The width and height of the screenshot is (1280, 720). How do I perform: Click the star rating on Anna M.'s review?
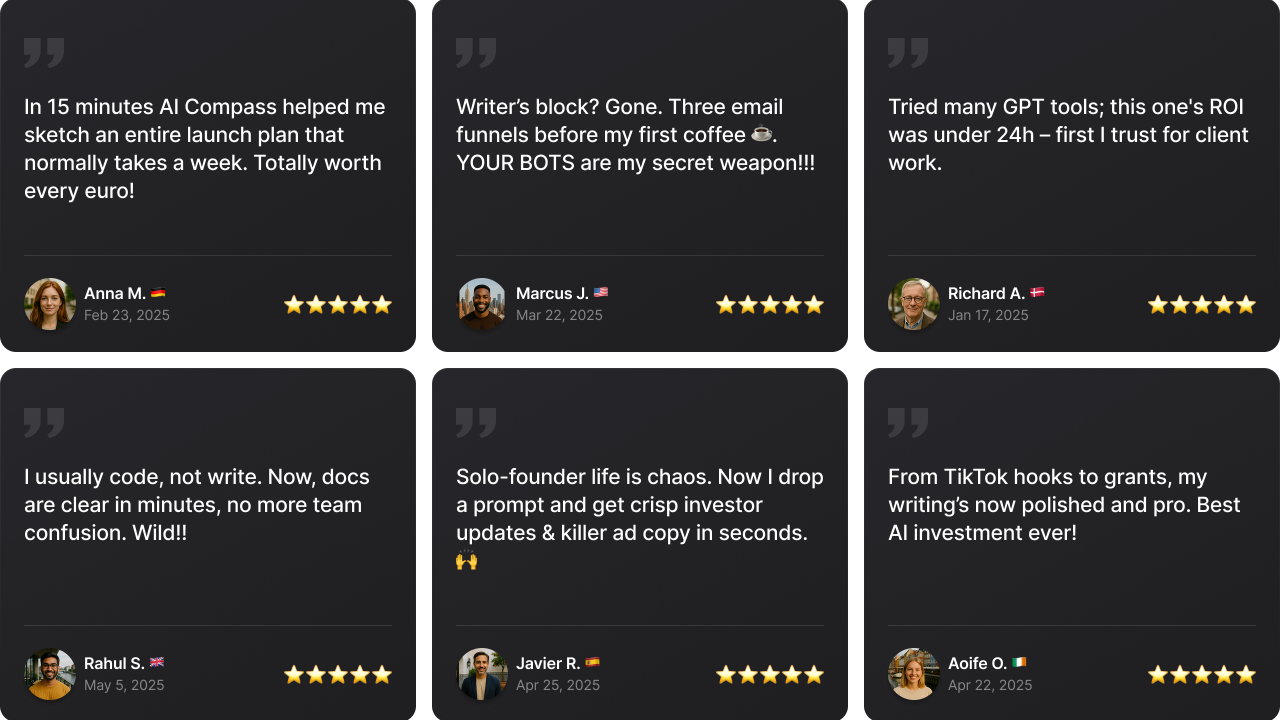coord(338,305)
